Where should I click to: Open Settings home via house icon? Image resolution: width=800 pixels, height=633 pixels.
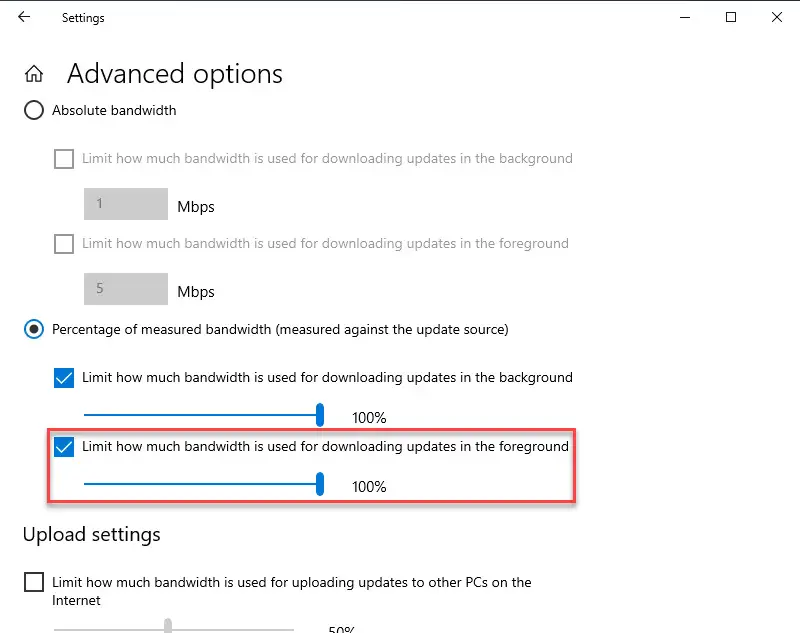[34, 74]
